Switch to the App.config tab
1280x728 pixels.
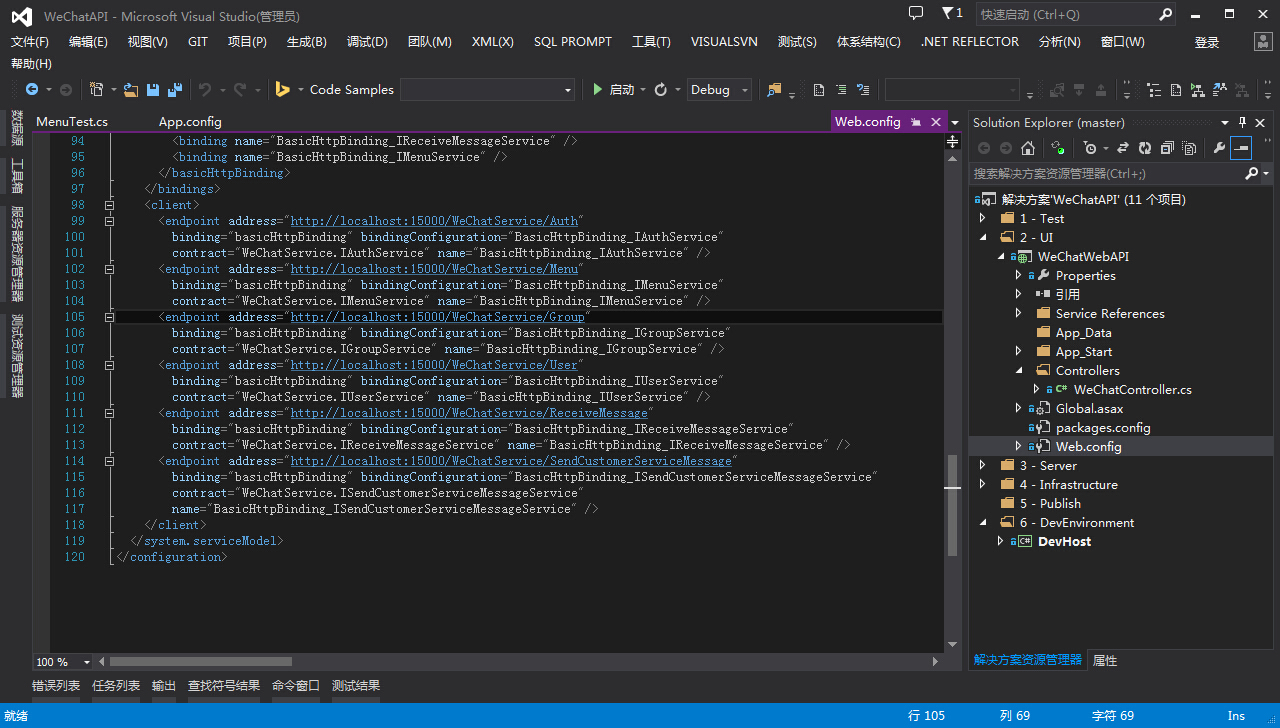point(190,122)
